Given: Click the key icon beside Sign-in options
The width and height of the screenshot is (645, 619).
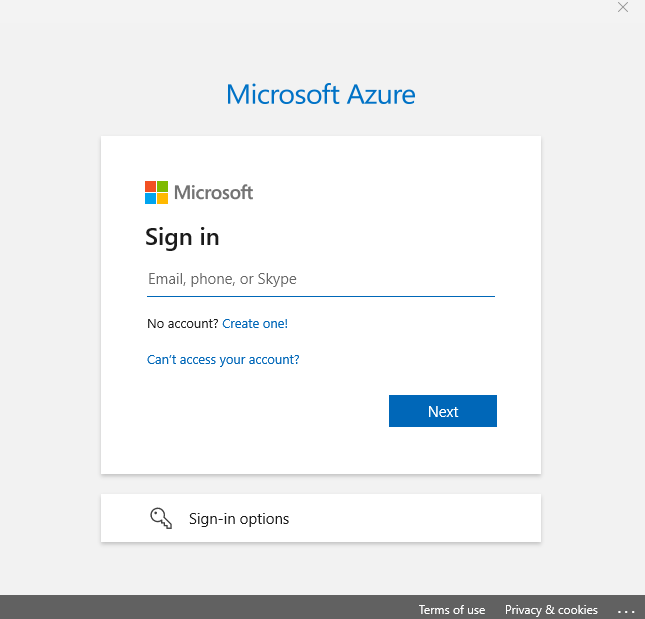Looking at the screenshot, I should click(161, 518).
